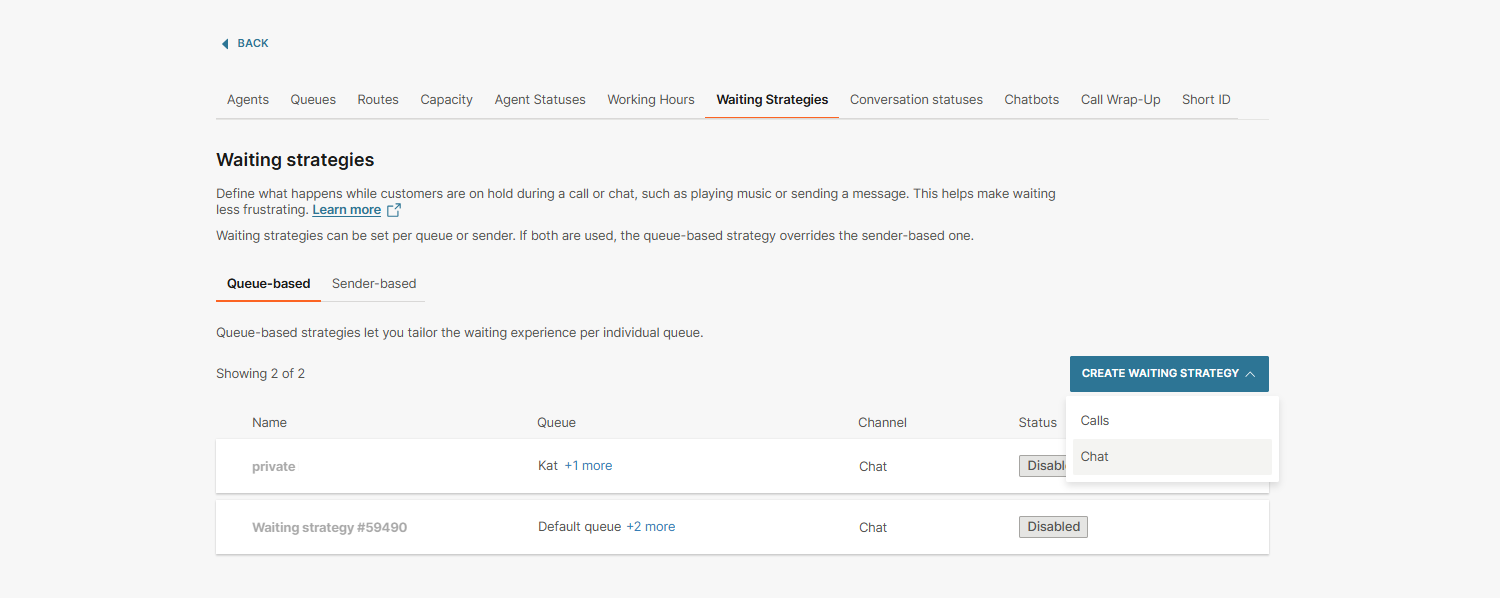Open Waiting strategy #59490

click(x=329, y=528)
